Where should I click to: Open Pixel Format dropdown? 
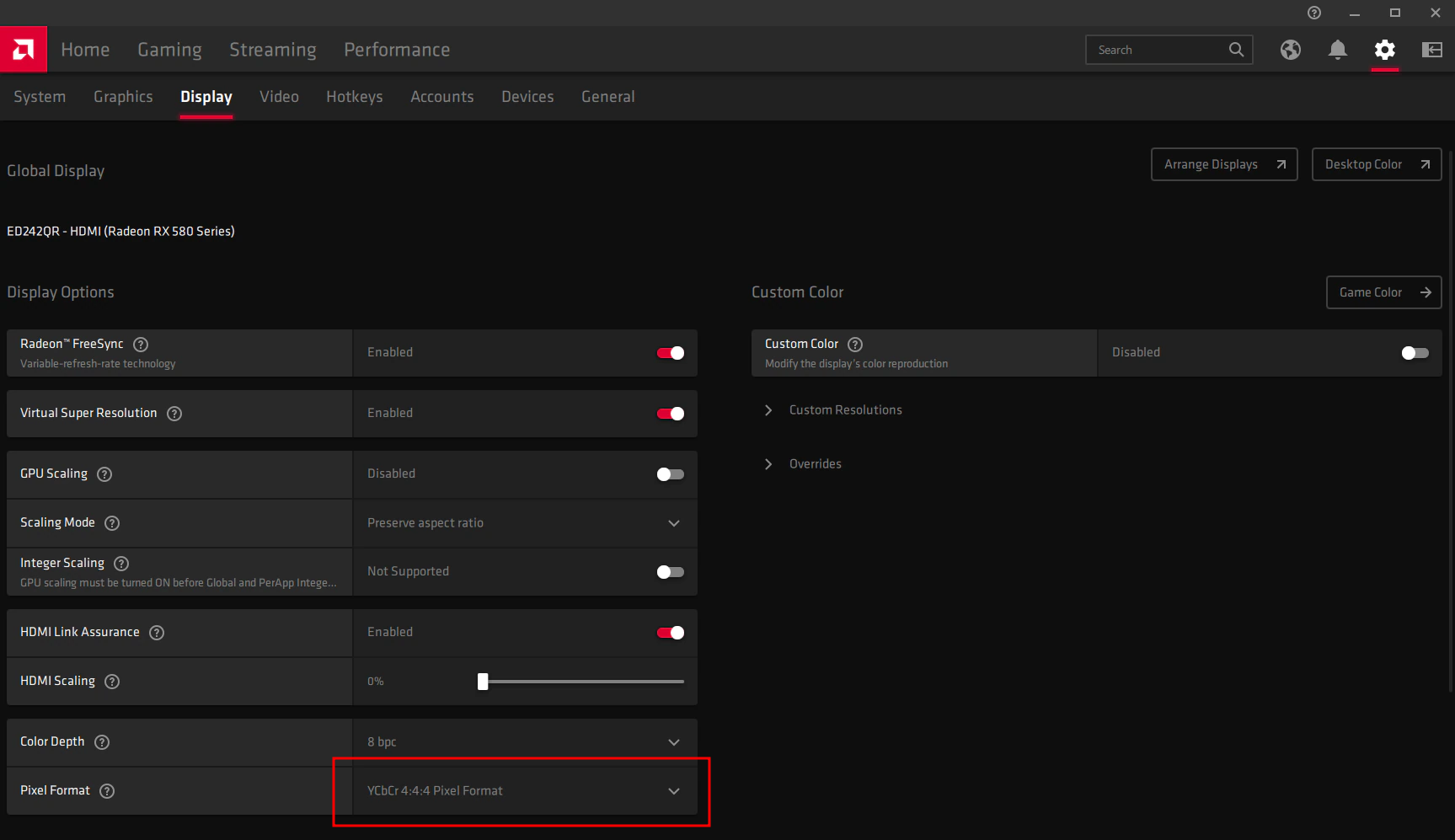click(525, 791)
